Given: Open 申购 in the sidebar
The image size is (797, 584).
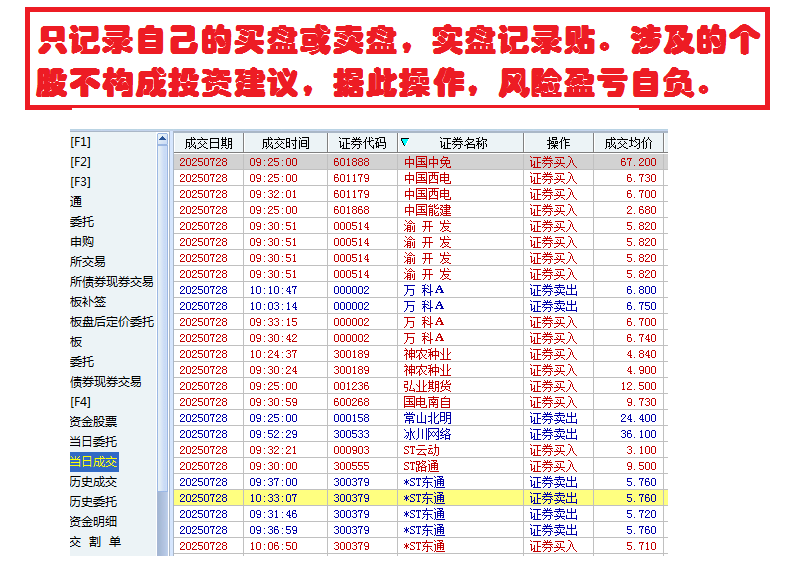Looking at the screenshot, I should 82,242.
